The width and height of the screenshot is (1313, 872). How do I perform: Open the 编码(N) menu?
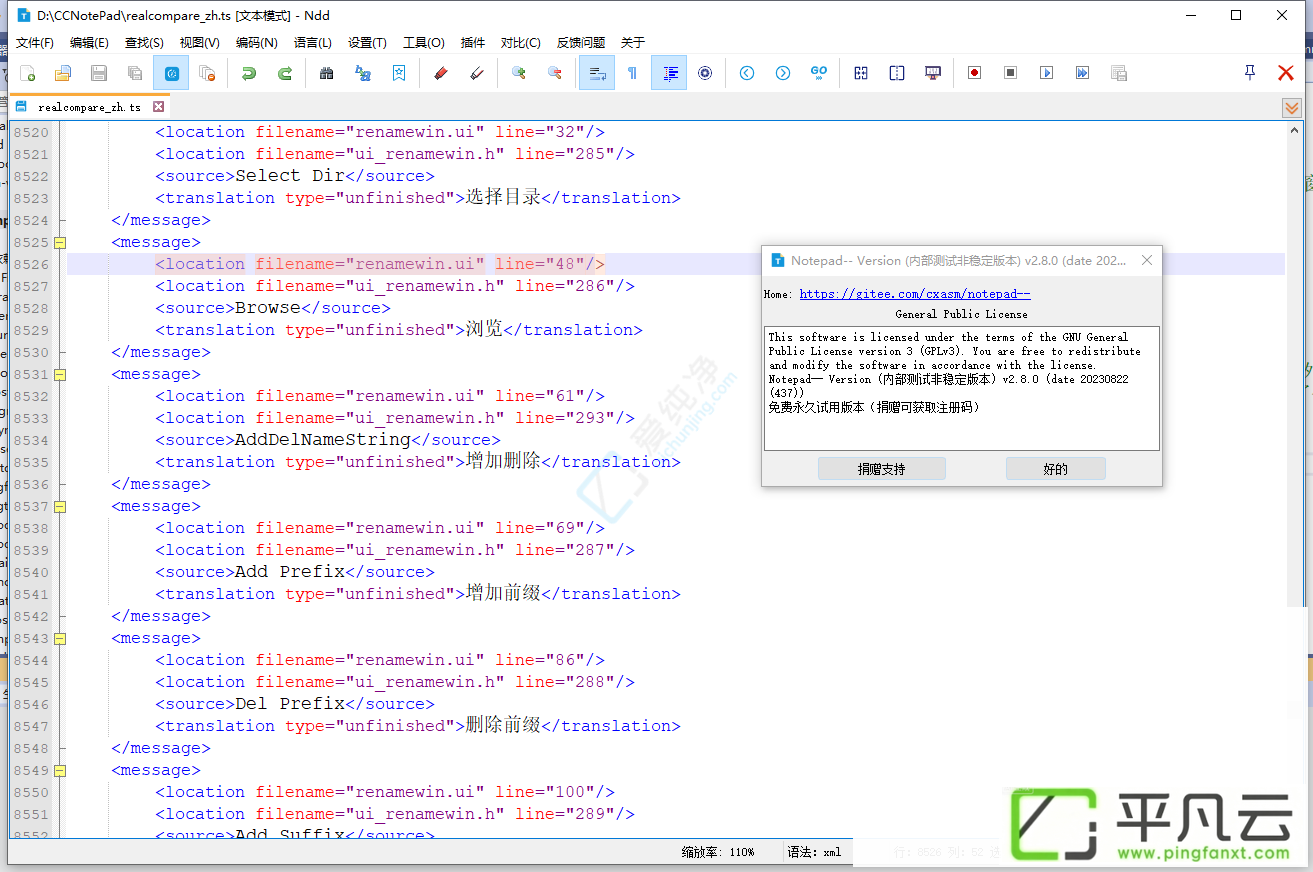(257, 42)
